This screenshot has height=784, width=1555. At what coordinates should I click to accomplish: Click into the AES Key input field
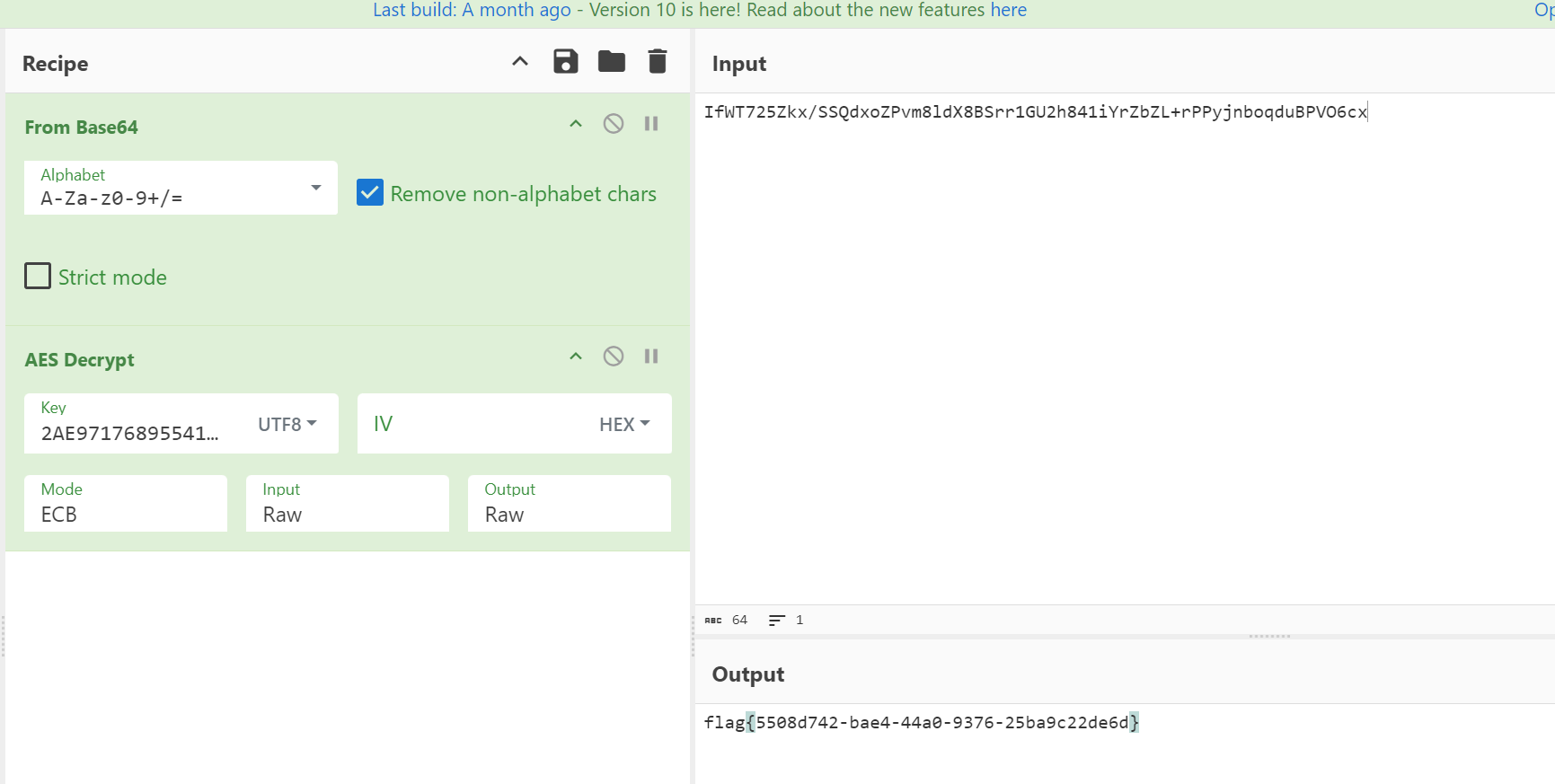pyautogui.click(x=130, y=433)
